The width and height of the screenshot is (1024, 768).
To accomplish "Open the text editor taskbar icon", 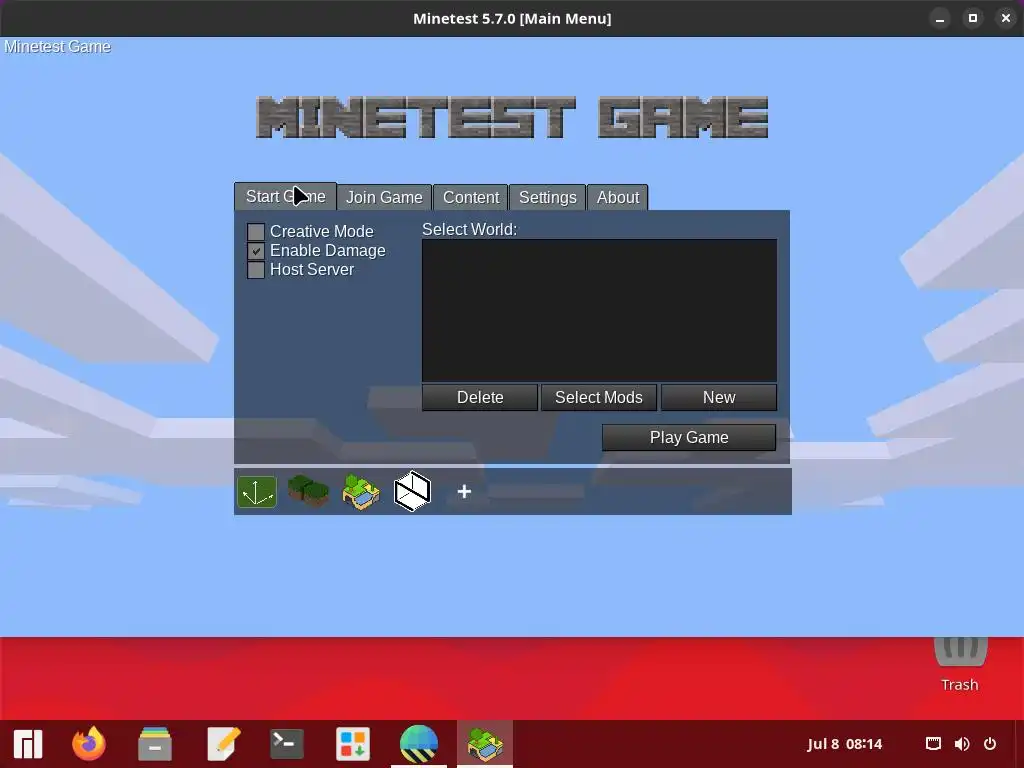I will pos(223,744).
